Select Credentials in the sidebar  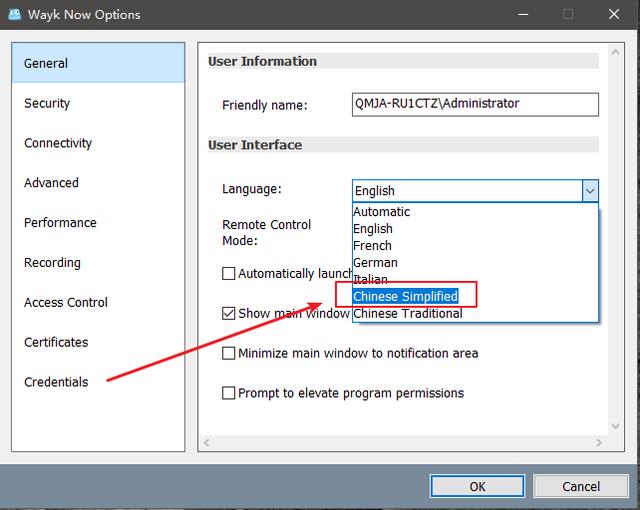coord(98,382)
